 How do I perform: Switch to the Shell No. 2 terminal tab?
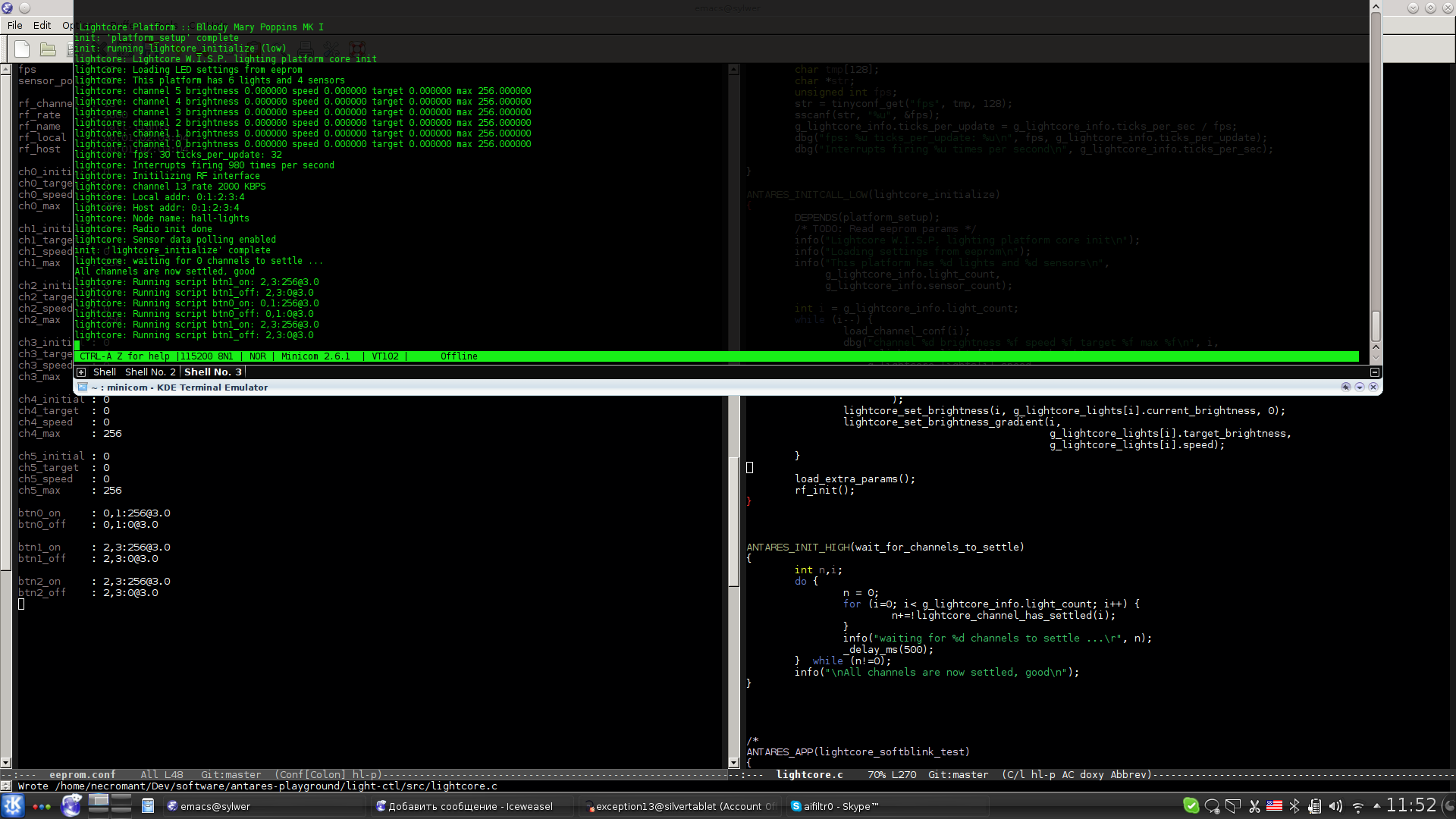150,372
